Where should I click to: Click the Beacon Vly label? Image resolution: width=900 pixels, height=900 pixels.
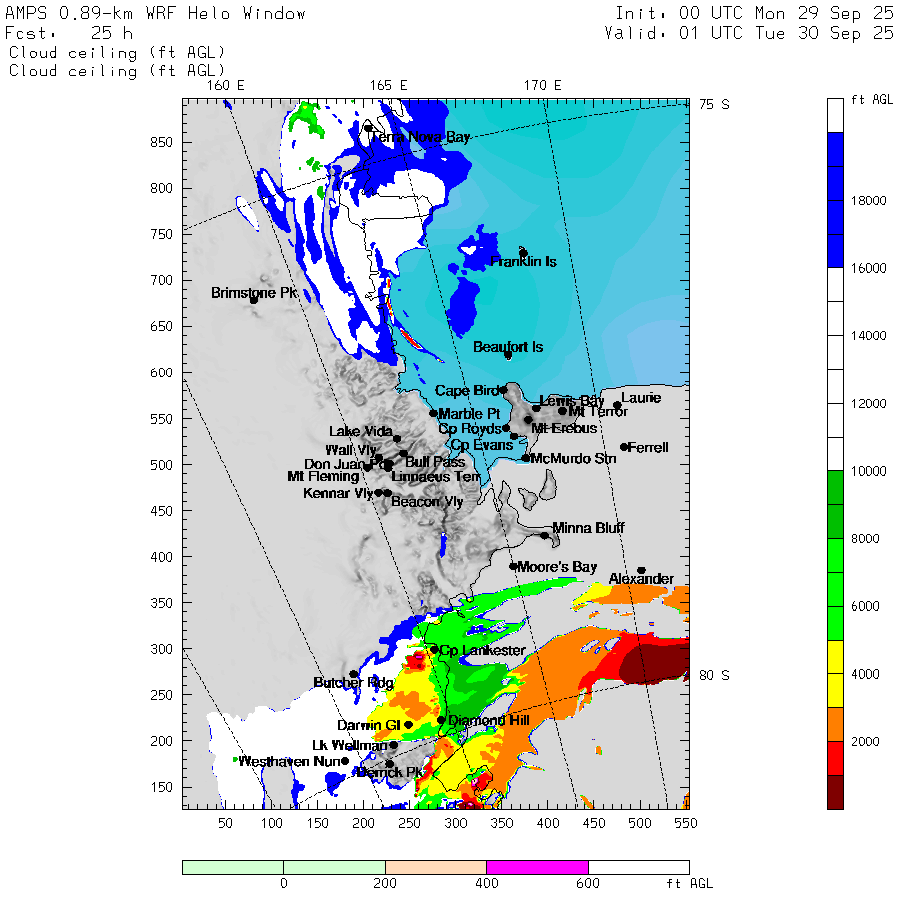(x=427, y=502)
